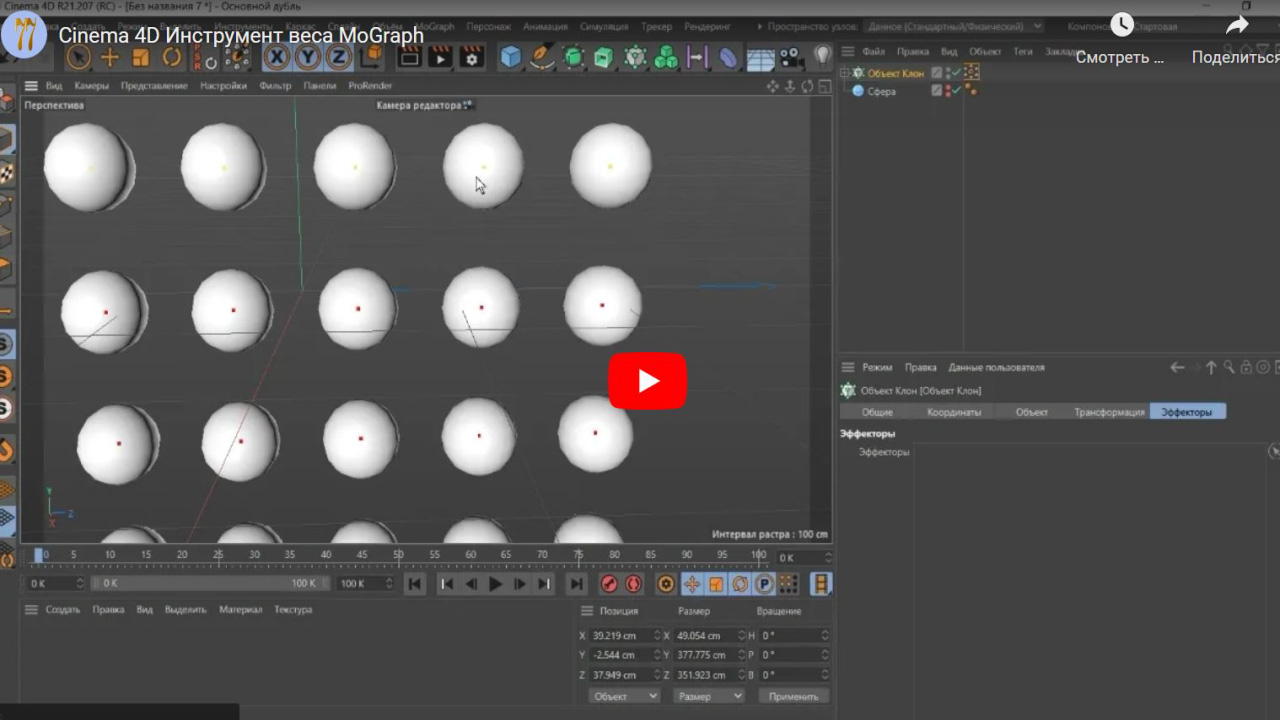The width and height of the screenshot is (1280, 720).
Task: Select the Scale tool
Action: [143, 57]
